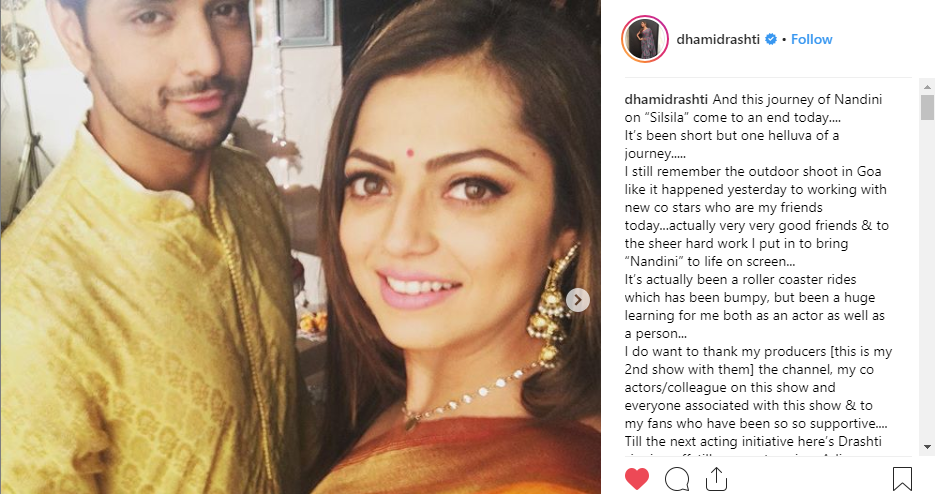Click caption scrollbar down arrow
The image size is (935, 494).
pyautogui.click(x=927, y=446)
